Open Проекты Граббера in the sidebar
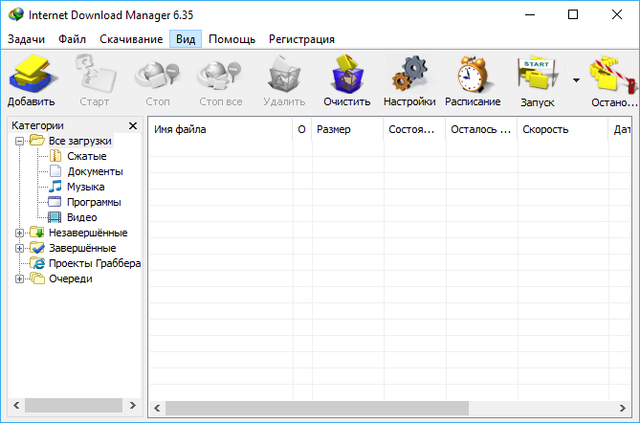 click(x=94, y=263)
